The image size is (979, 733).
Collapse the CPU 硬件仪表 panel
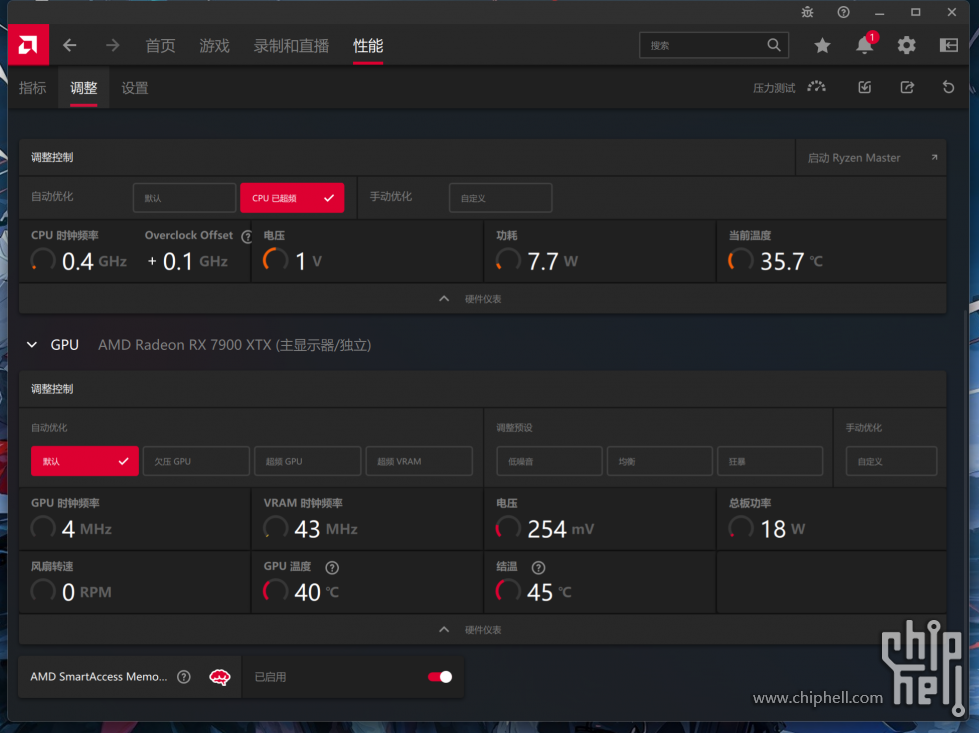click(x=483, y=299)
